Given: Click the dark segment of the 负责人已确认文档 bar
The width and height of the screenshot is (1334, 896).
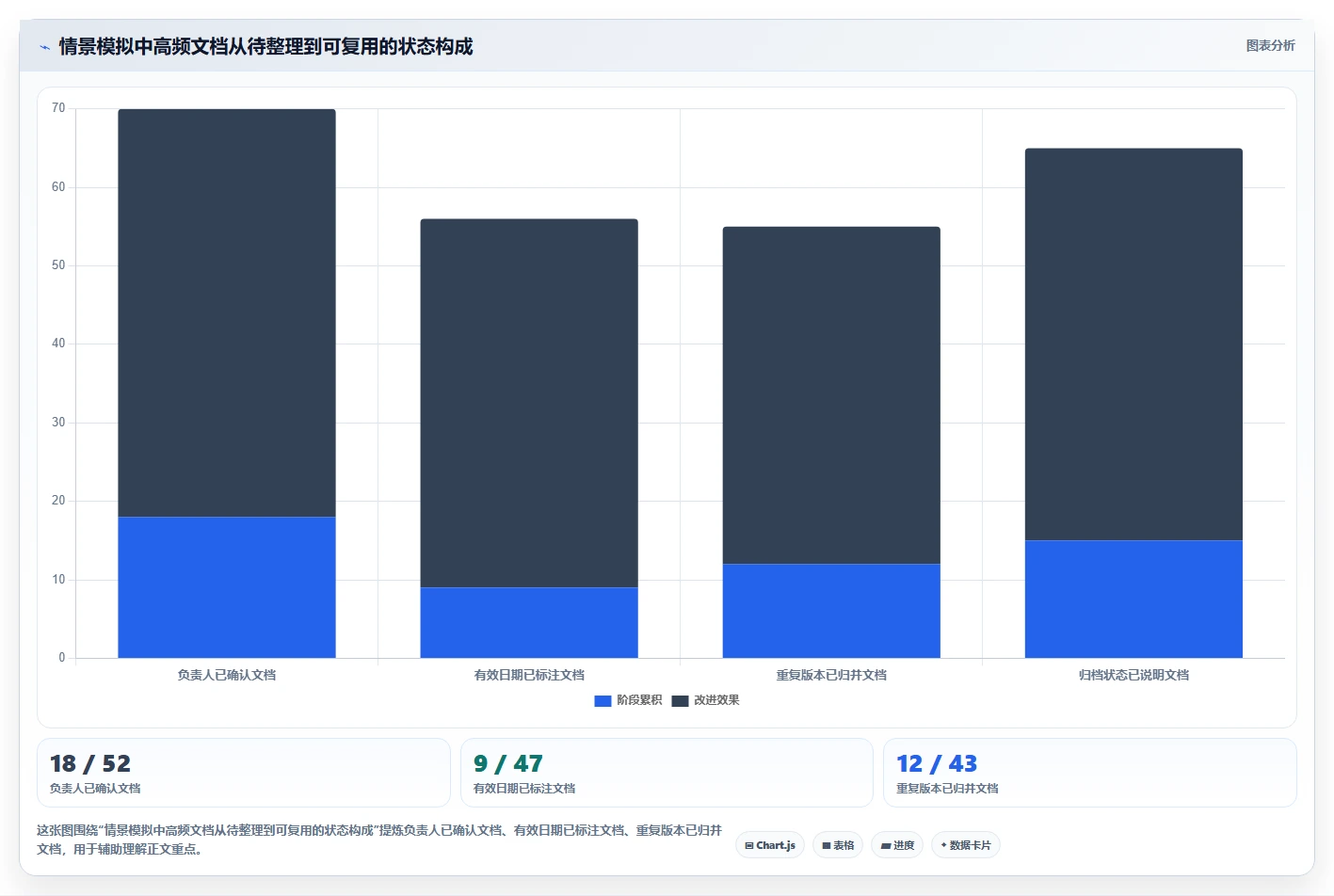Looking at the screenshot, I should click(x=227, y=312).
